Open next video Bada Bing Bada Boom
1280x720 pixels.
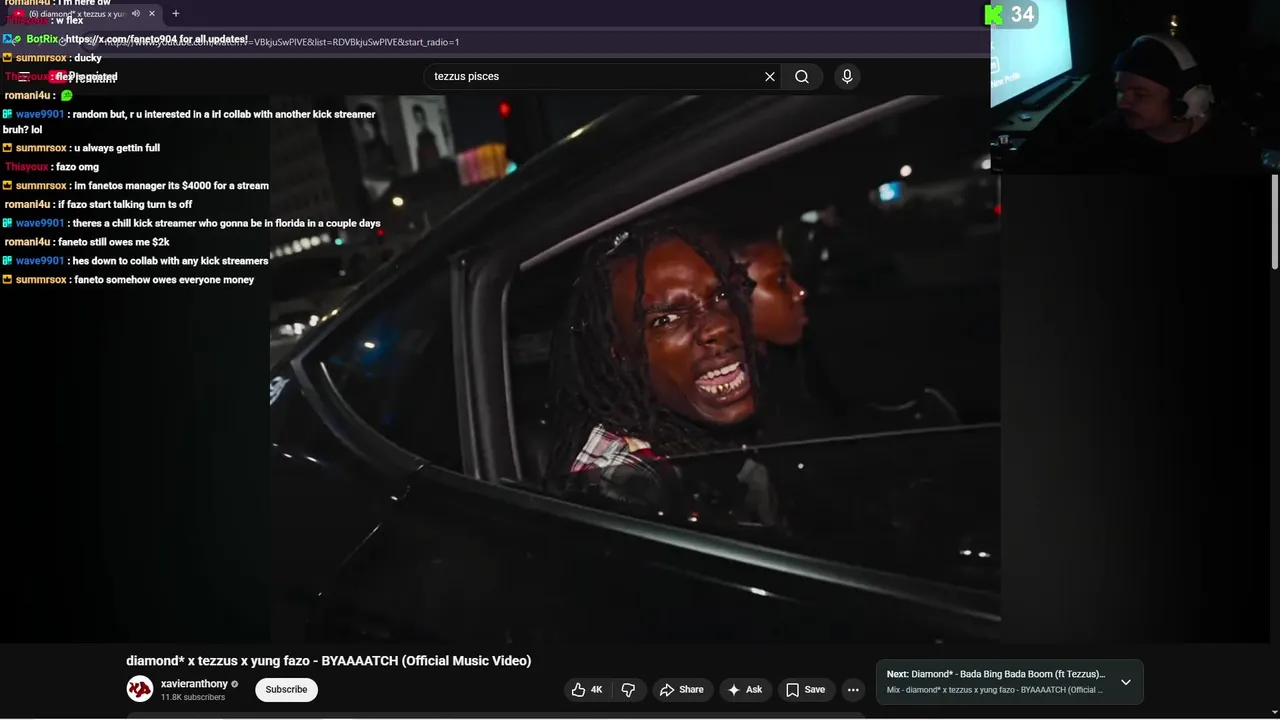click(x=996, y=674)
